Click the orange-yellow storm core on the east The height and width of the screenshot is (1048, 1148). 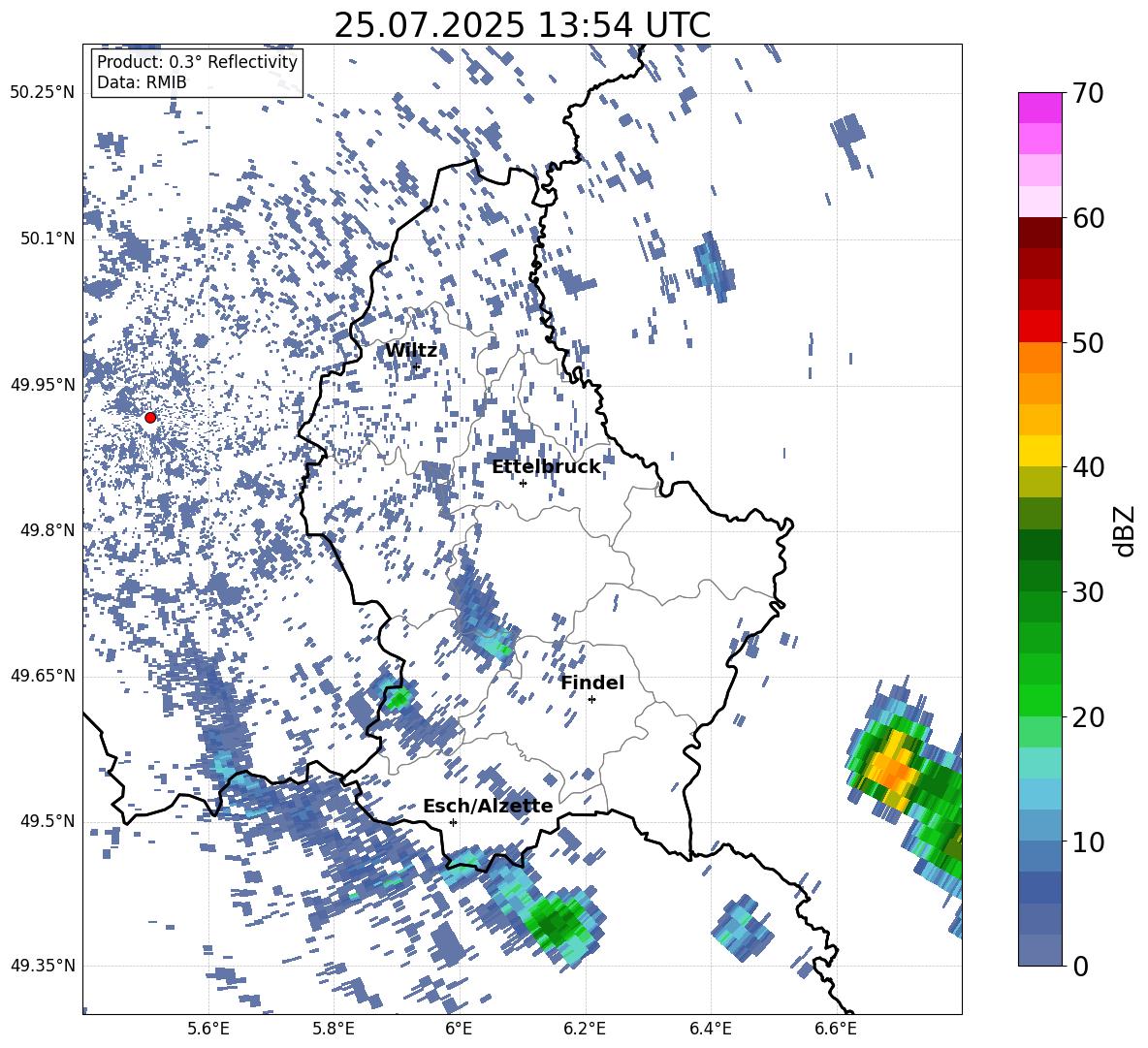point(892,769)
